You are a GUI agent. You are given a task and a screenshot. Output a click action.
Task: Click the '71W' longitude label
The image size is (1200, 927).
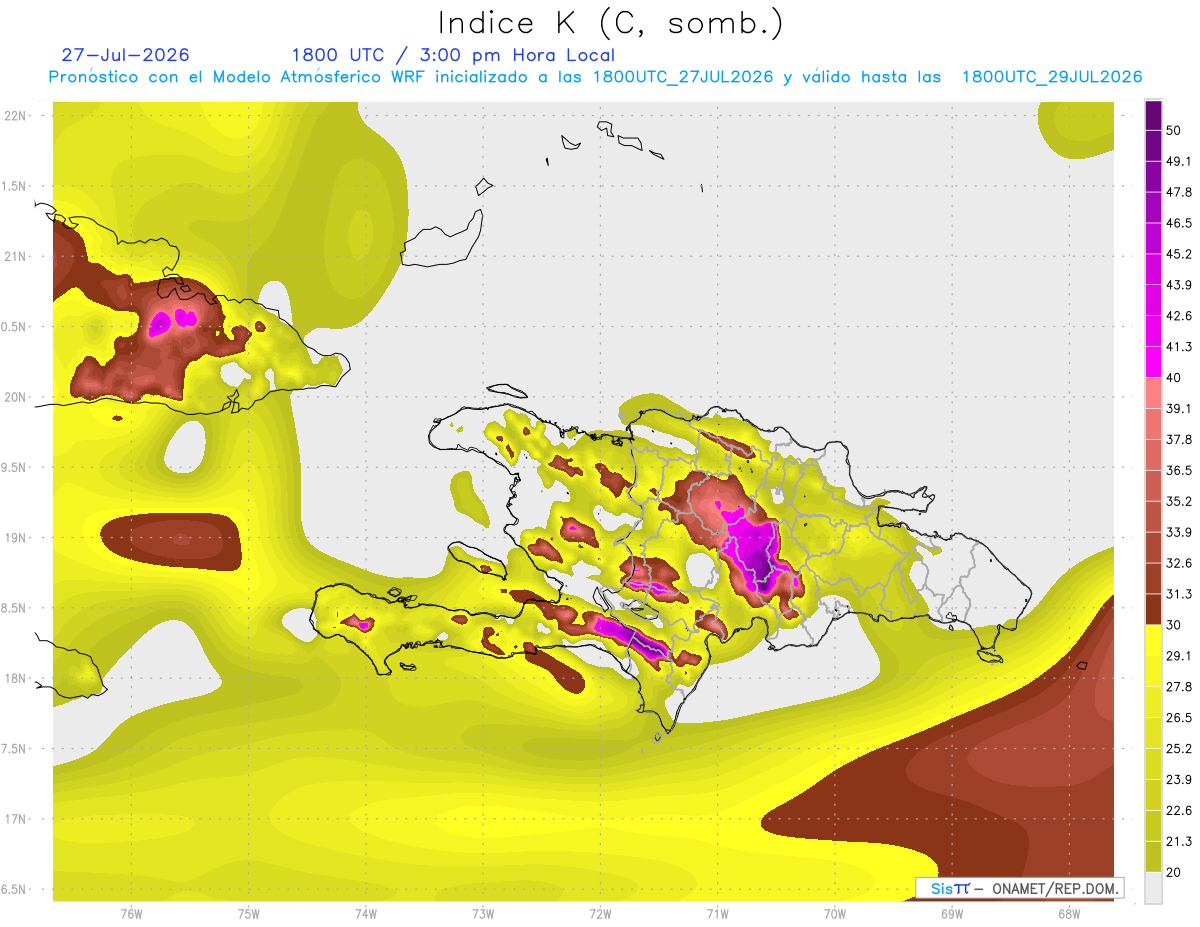point(717,914)
